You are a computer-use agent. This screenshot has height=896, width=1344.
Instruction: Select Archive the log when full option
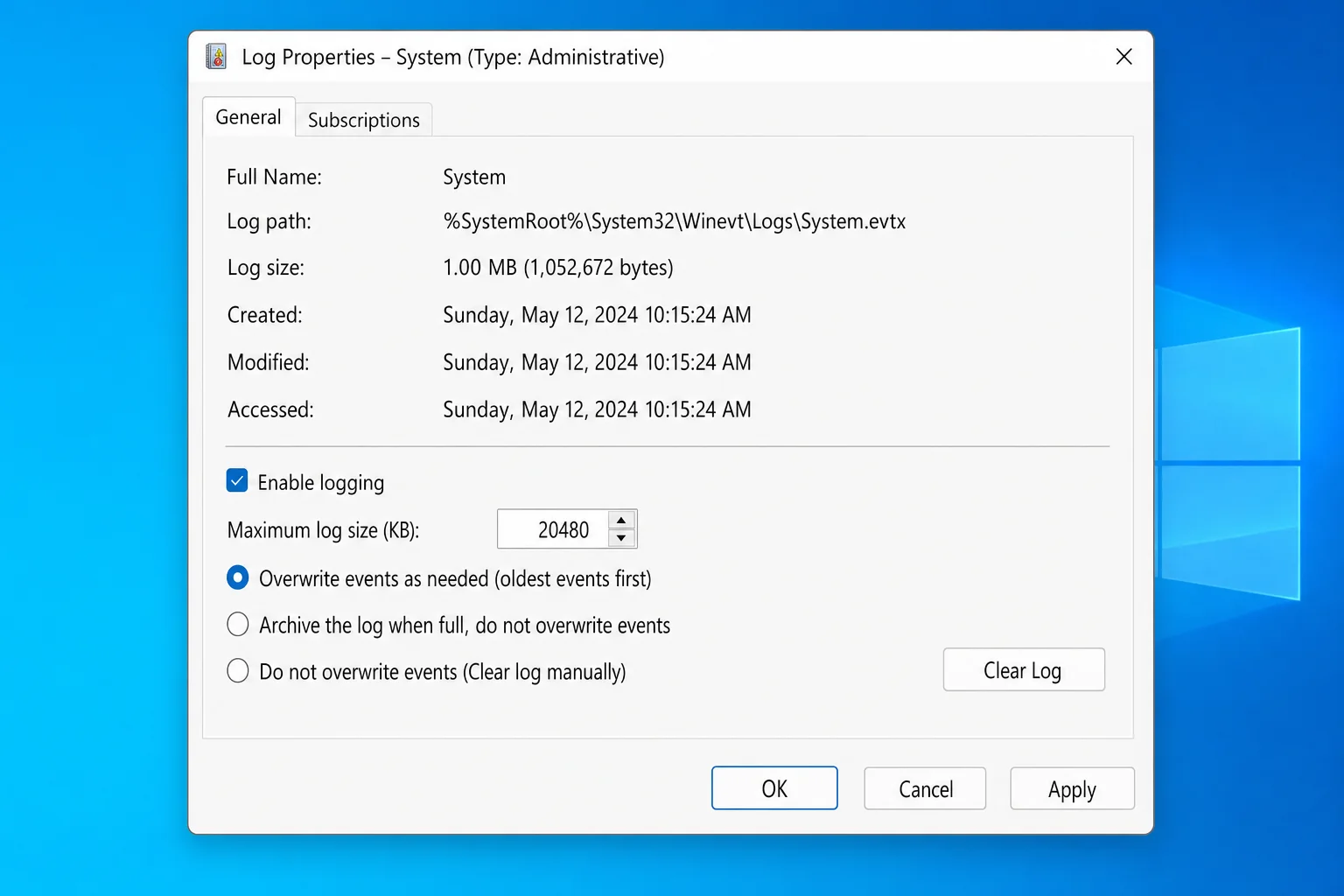[238, 624]
